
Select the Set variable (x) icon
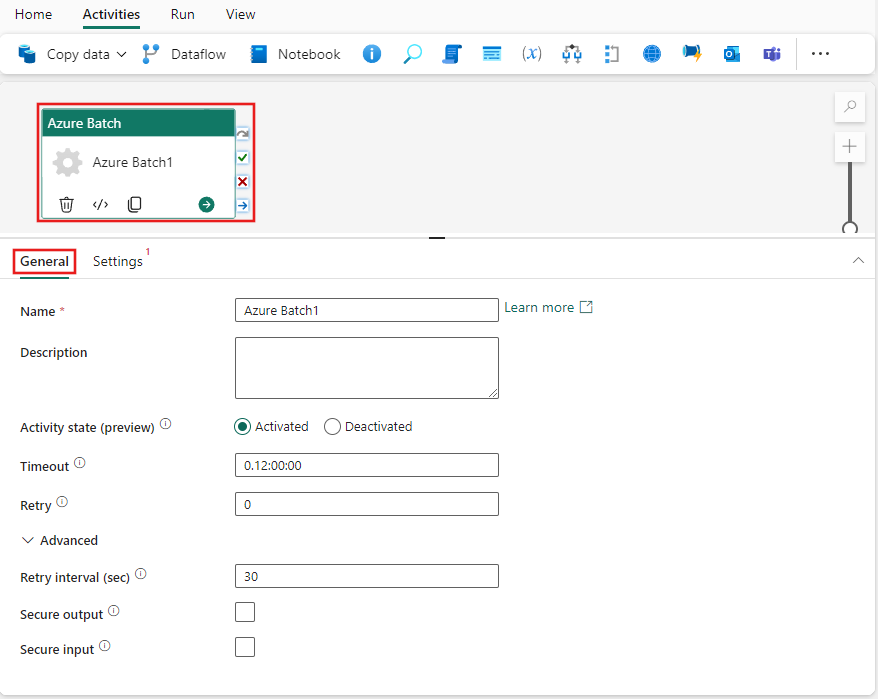[532, 54]
